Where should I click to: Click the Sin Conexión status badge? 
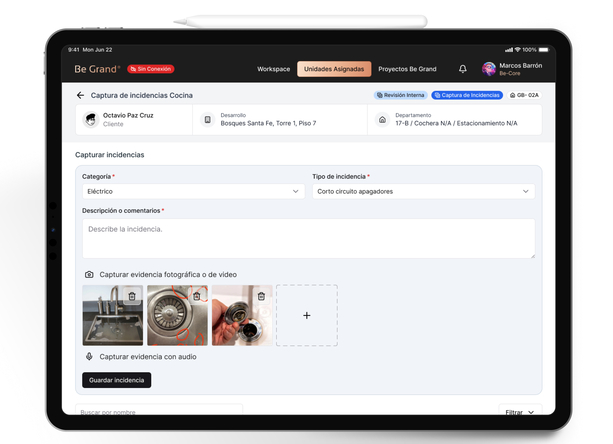click(x=150, y=69)
